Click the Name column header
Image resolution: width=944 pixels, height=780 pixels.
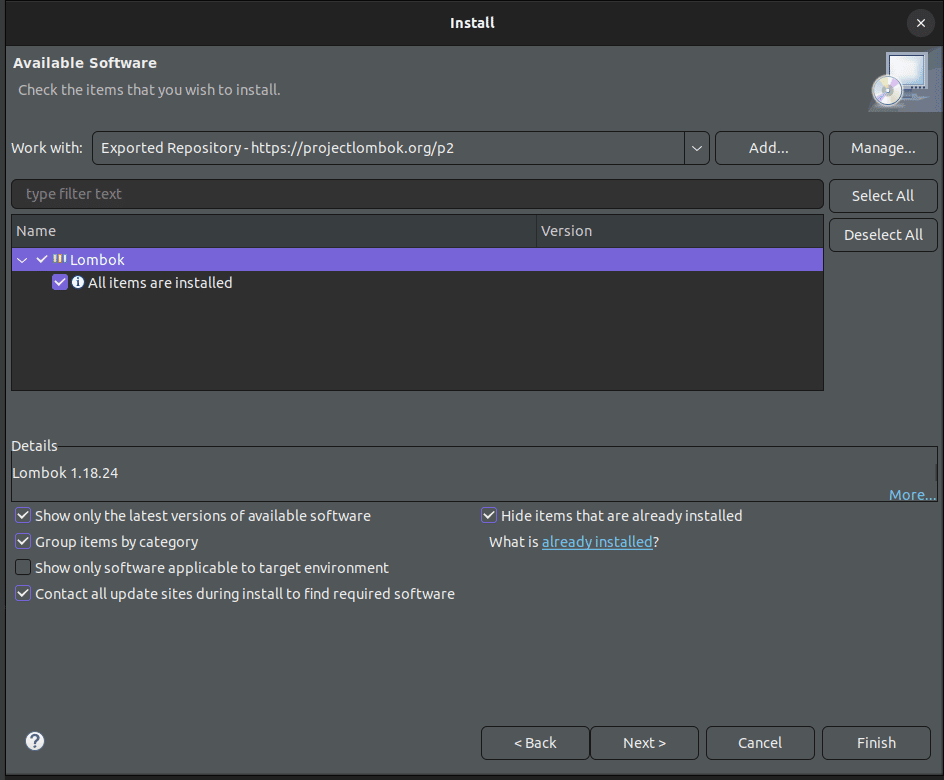[x=36, y=230]
